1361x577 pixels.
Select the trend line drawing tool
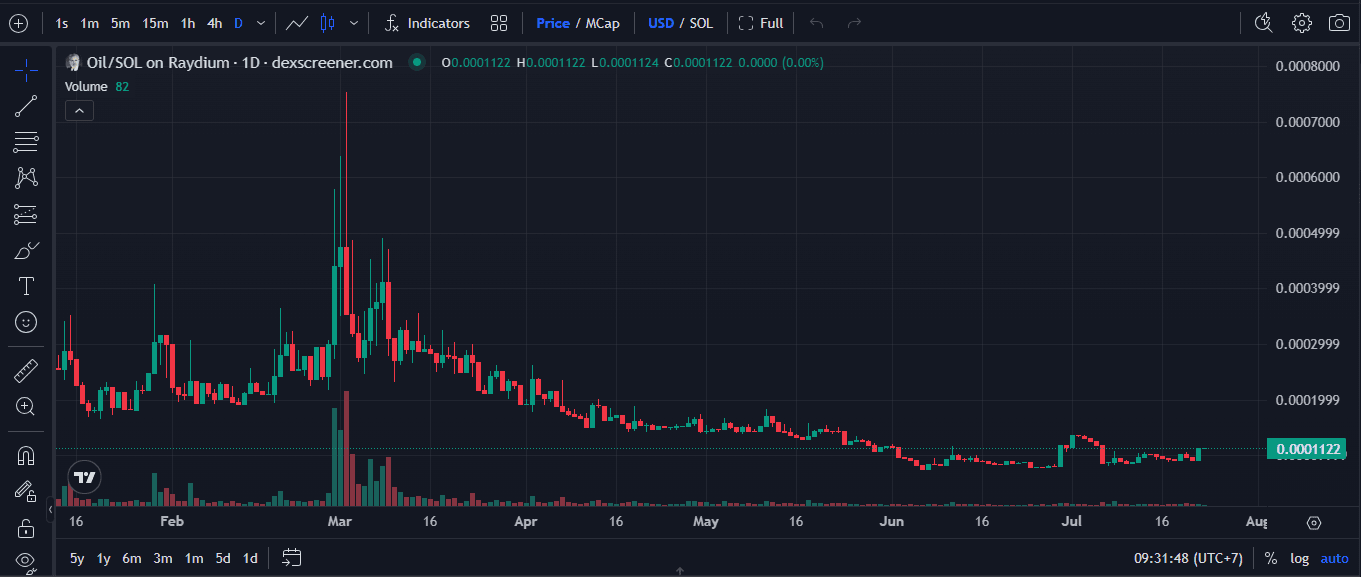[x=26, y=106]
